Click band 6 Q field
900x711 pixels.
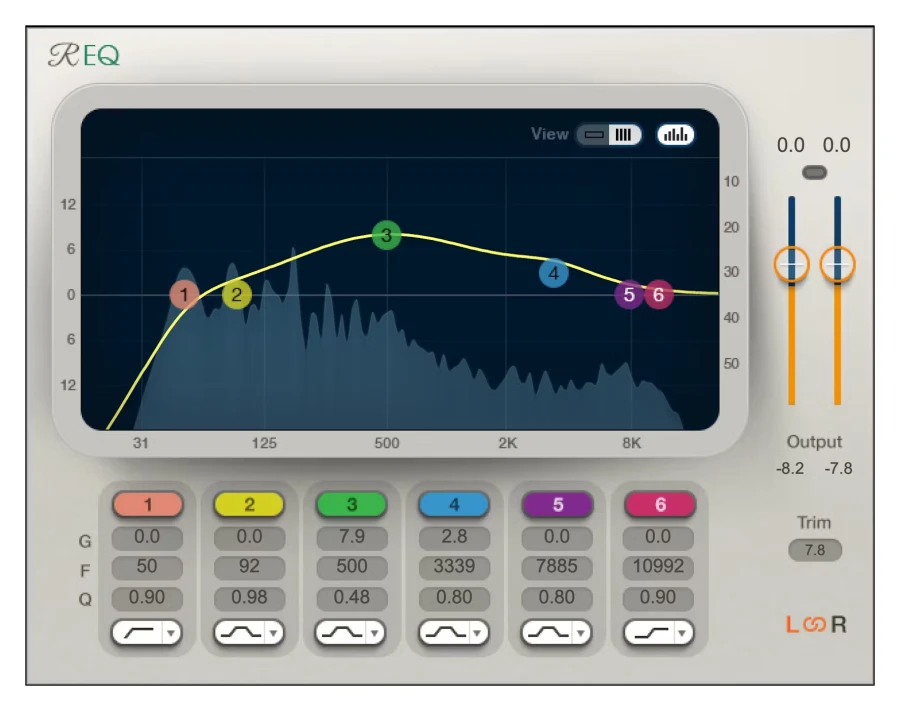pyautogui.click(x=658, y=597)
